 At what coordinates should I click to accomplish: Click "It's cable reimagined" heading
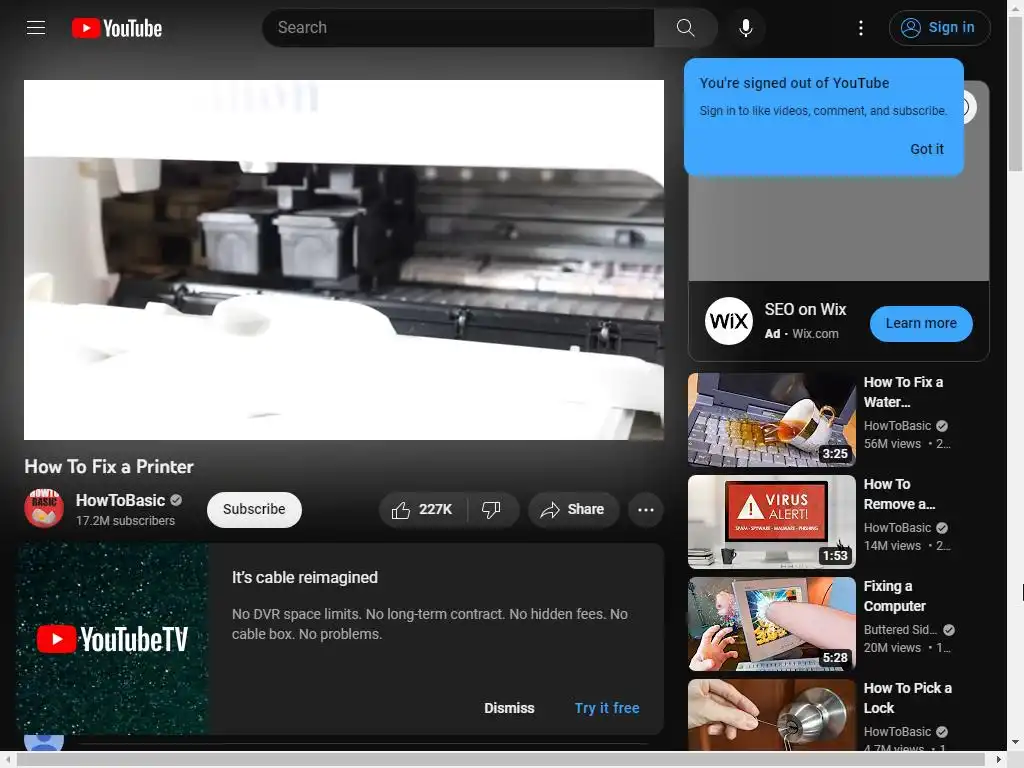click(305, 577)
